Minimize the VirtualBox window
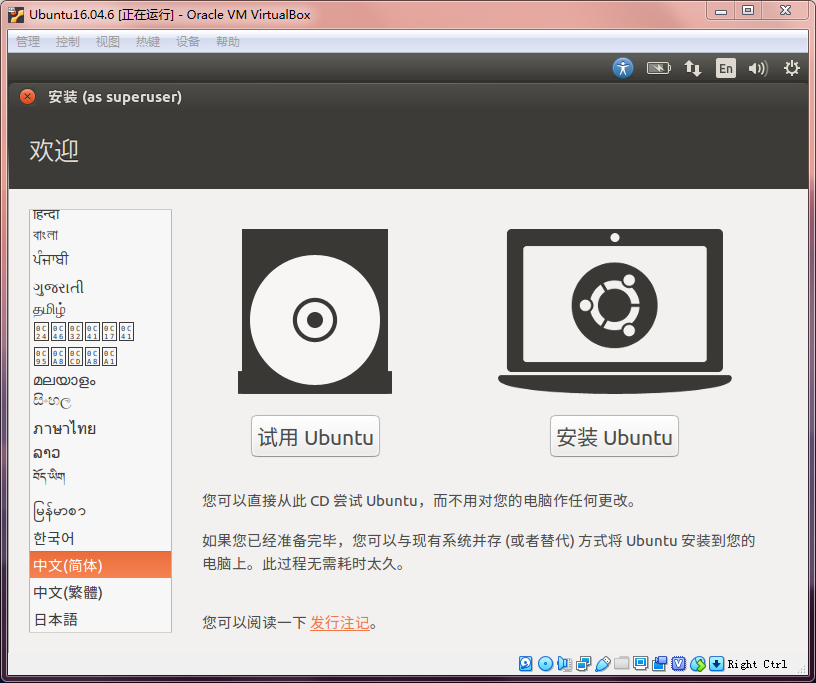This screenshot has width=816, height=683. 721,11
